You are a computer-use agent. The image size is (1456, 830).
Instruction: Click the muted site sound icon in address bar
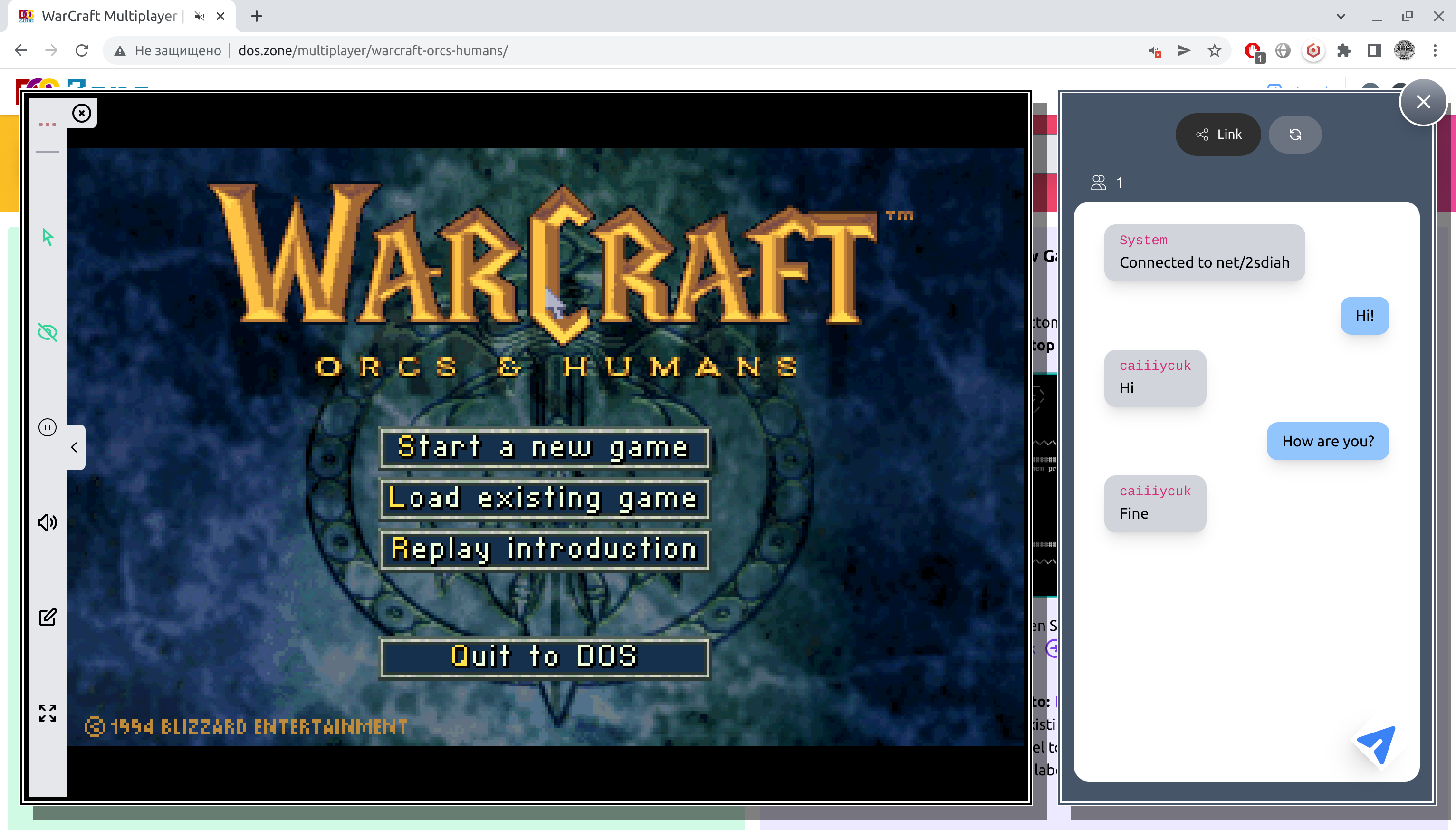click(x=1155, y=51)
